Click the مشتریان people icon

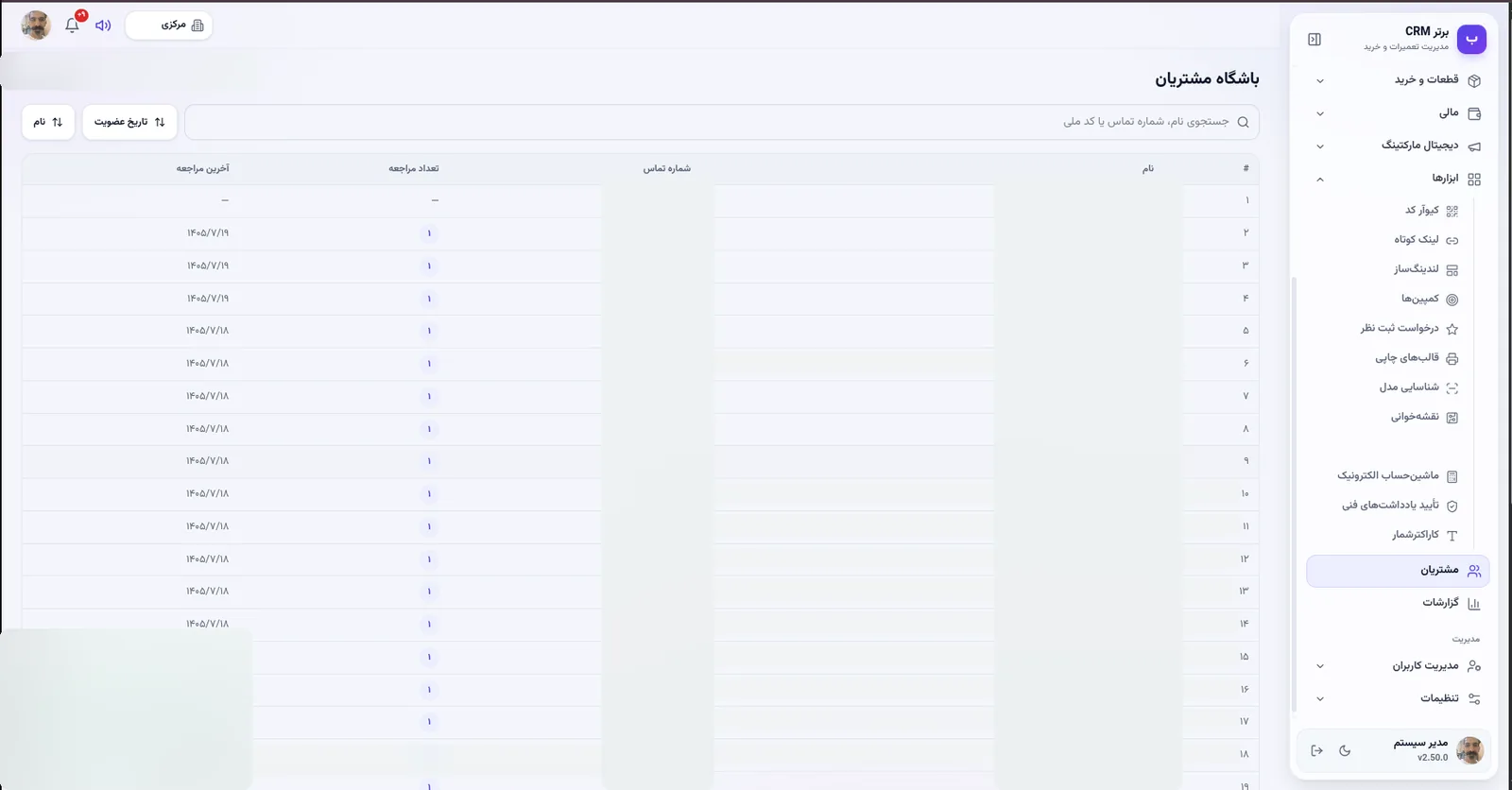pyautogui.click(x=1474, y=571)
